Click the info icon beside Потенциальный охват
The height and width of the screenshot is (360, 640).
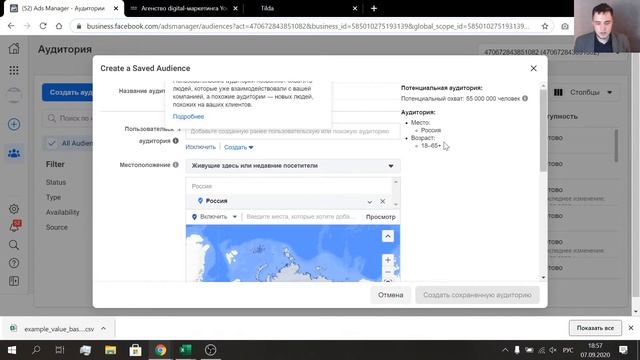pyautogui.click(x=525, y=98)
